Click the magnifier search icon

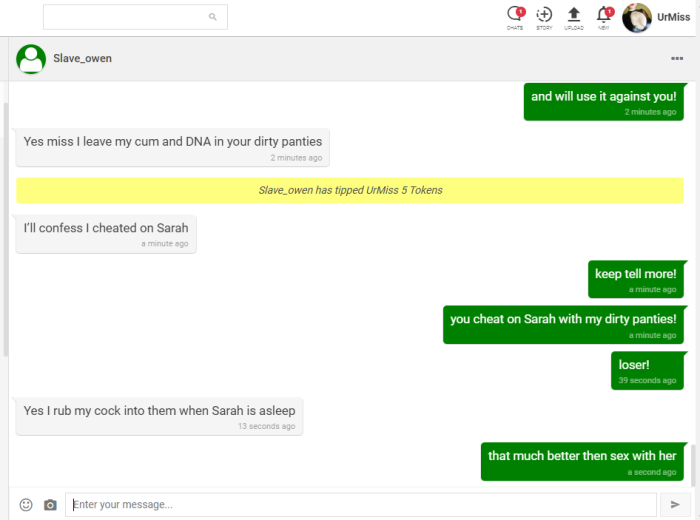[213, 17]
